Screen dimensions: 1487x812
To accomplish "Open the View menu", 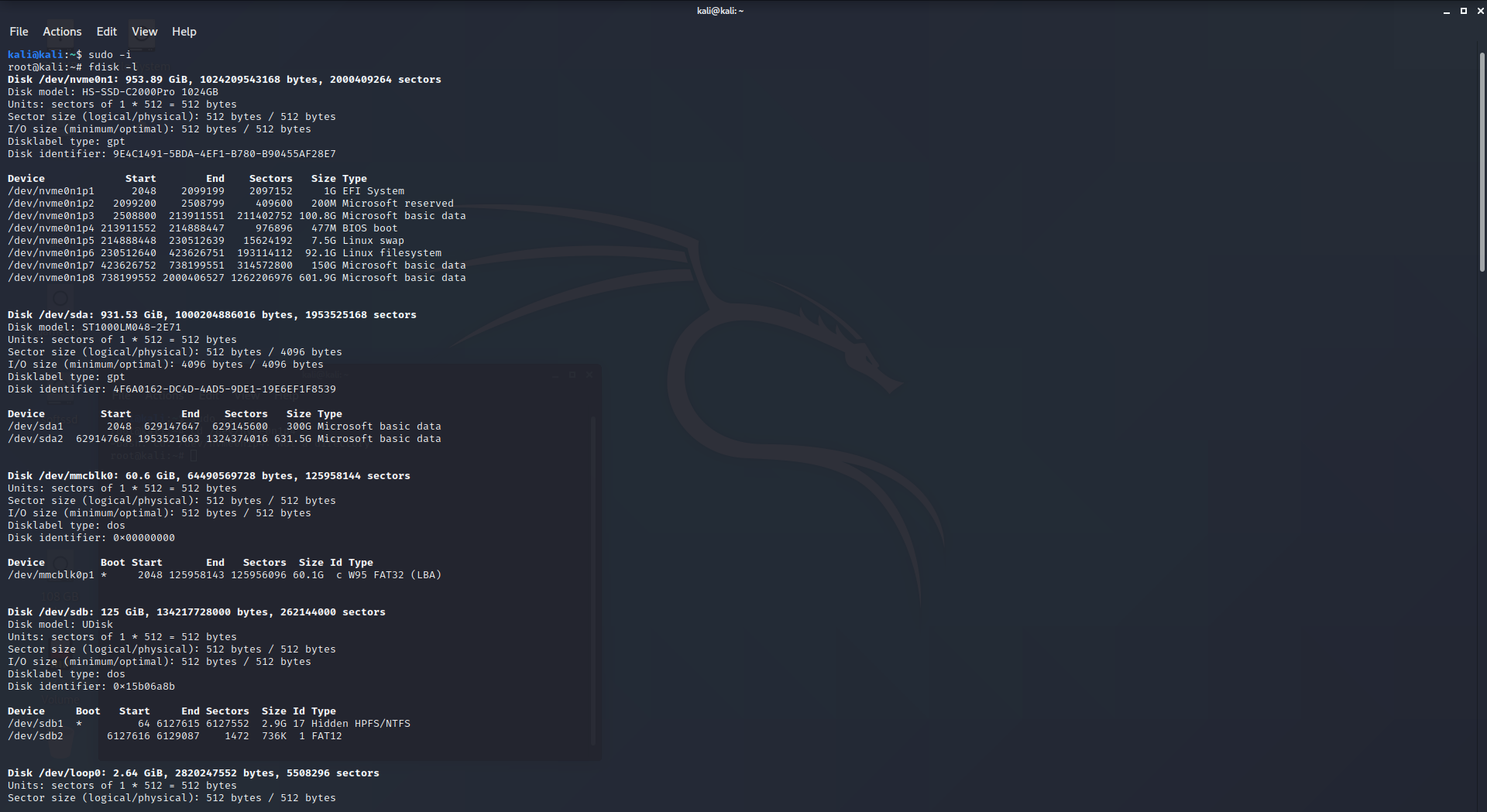I will click(144, 32).
